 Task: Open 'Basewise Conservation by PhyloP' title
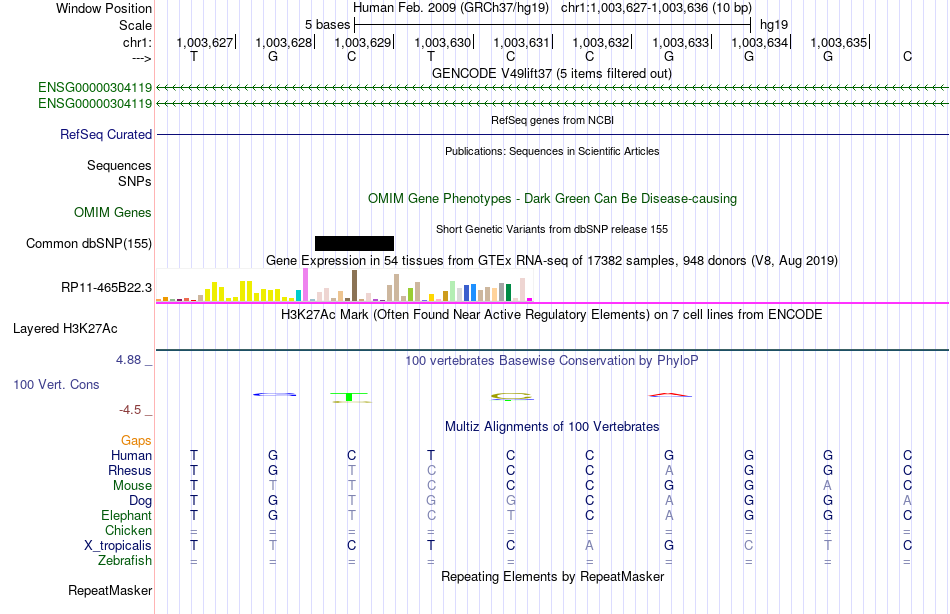pyautogui.click(x=552, y=361)
